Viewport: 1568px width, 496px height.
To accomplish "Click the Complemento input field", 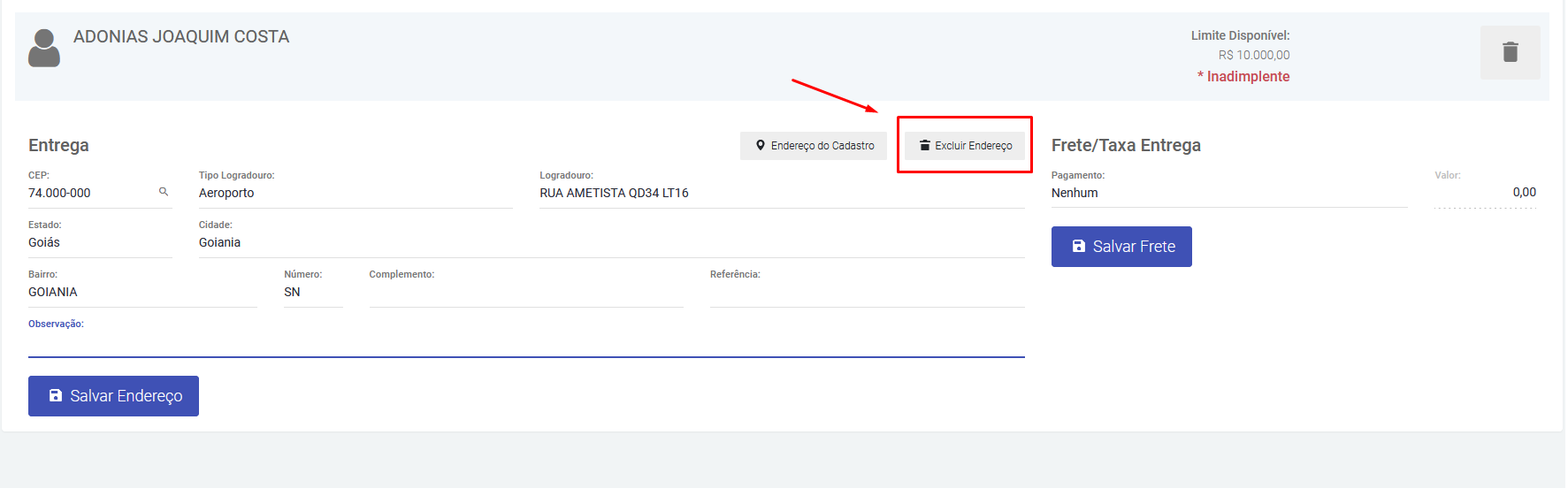I will [525, 293].
